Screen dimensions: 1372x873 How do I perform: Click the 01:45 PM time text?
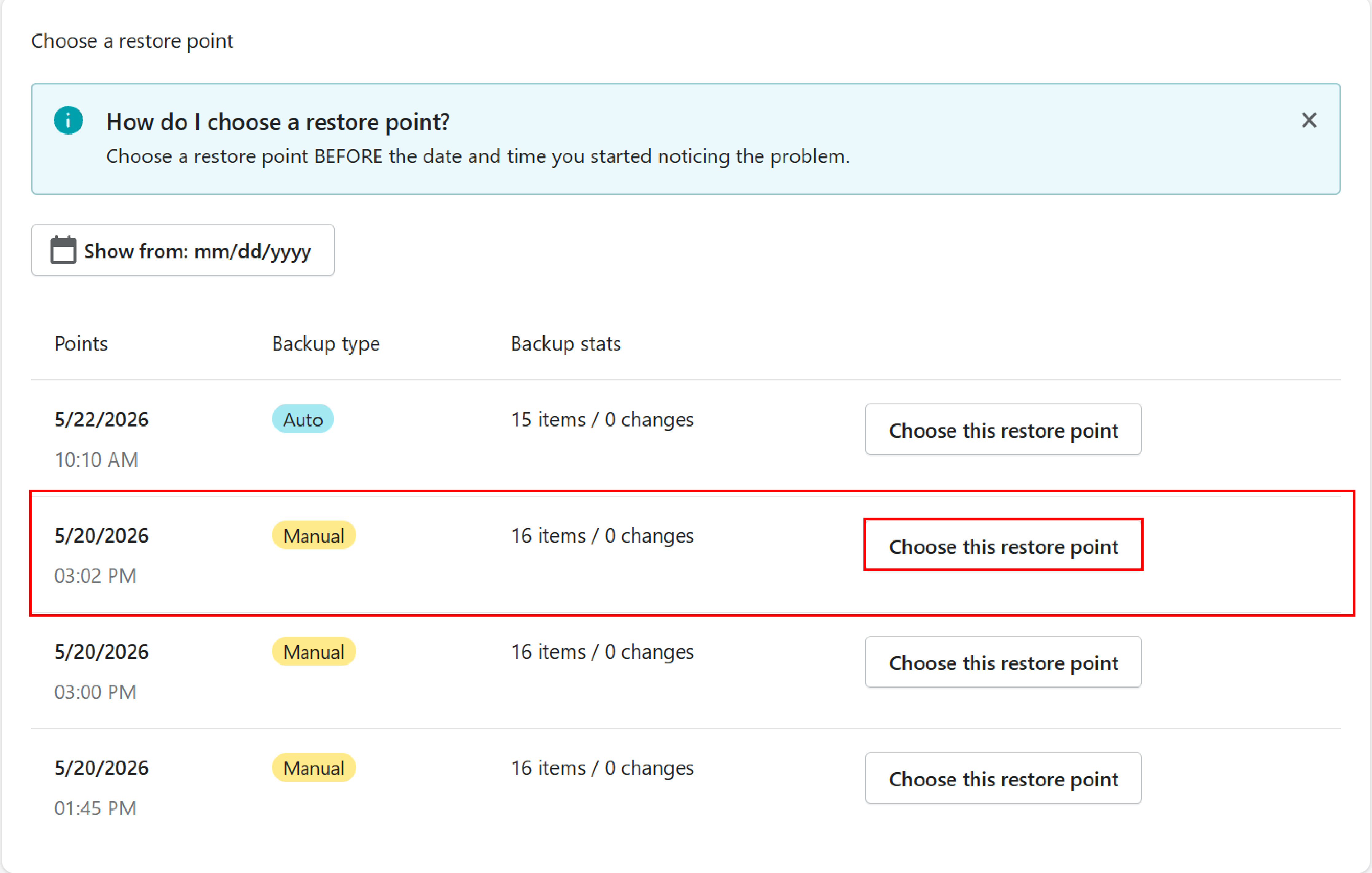pyautogui.click(x=95, y=808)
